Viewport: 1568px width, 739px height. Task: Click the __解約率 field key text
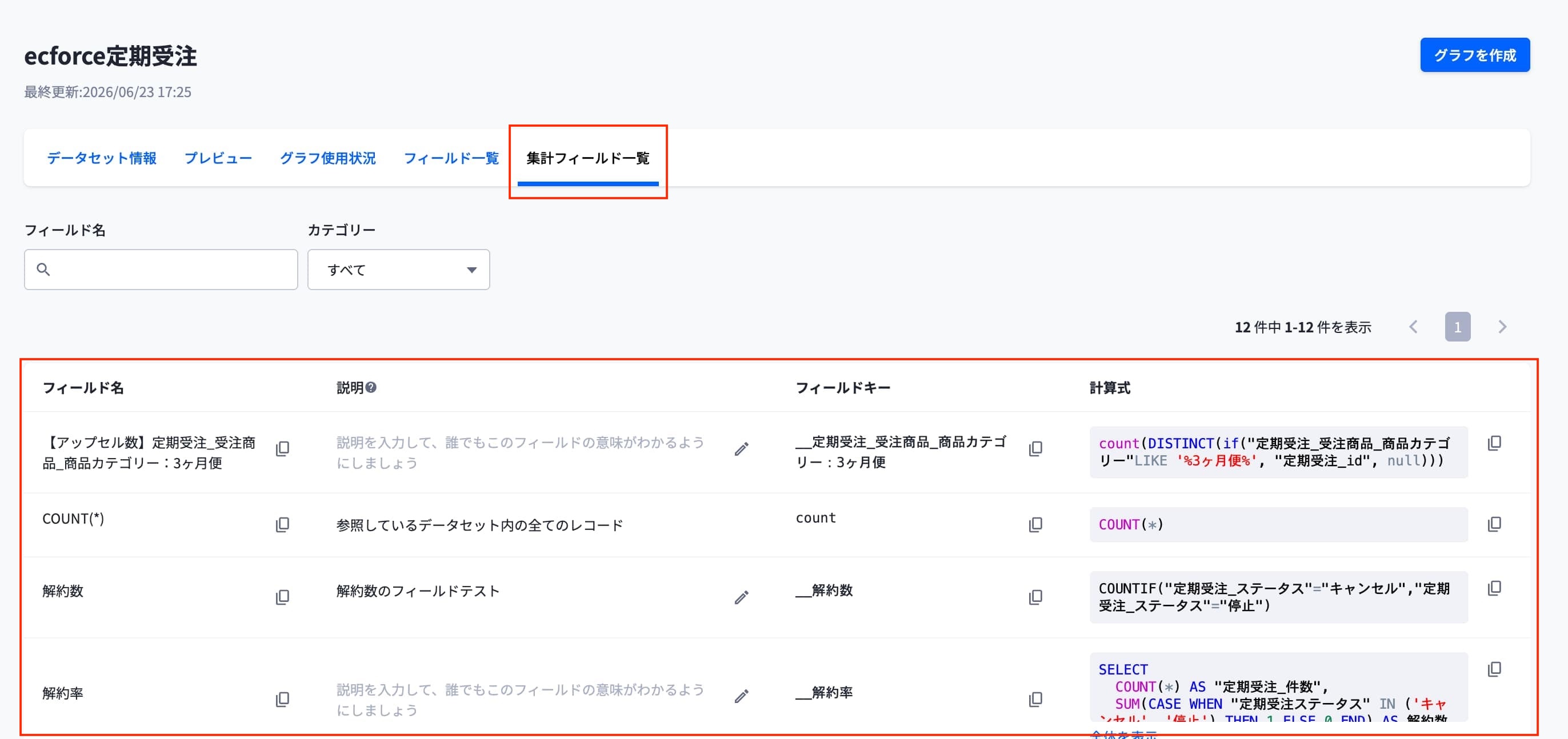[824, 693]
